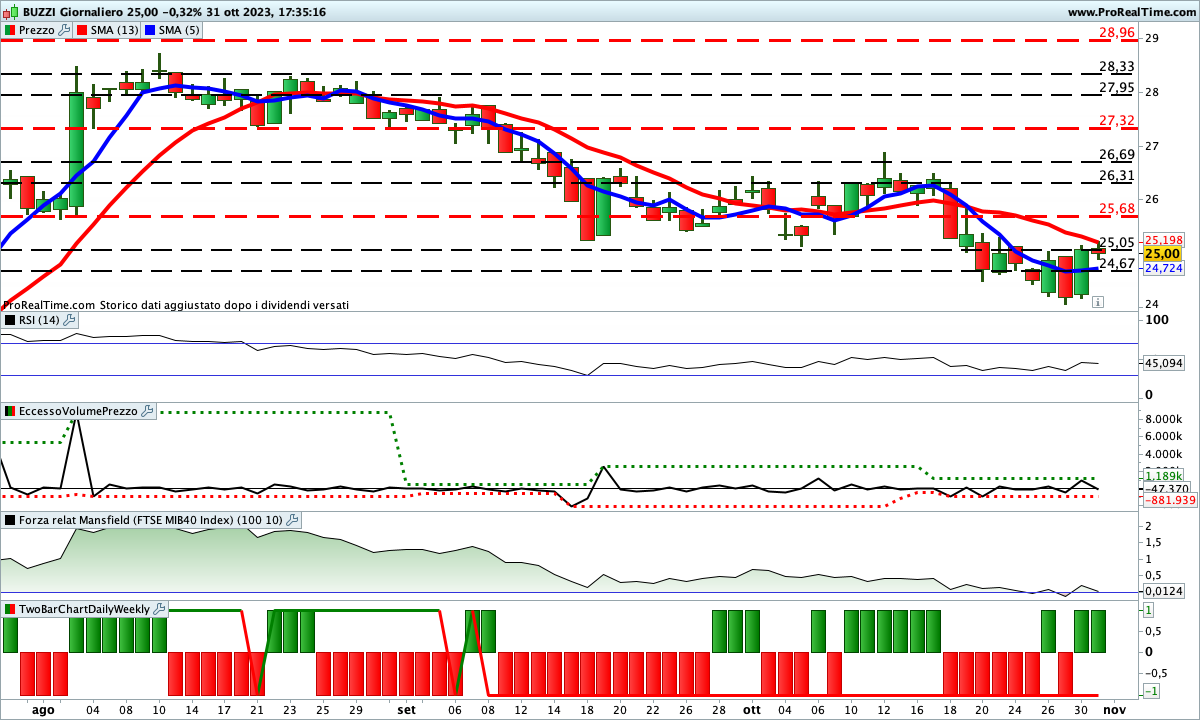The width and height of the screenshot is (1200, 720).
Task: Open the www.ProRealTime.com link
Action: [x=1132, y=12]
